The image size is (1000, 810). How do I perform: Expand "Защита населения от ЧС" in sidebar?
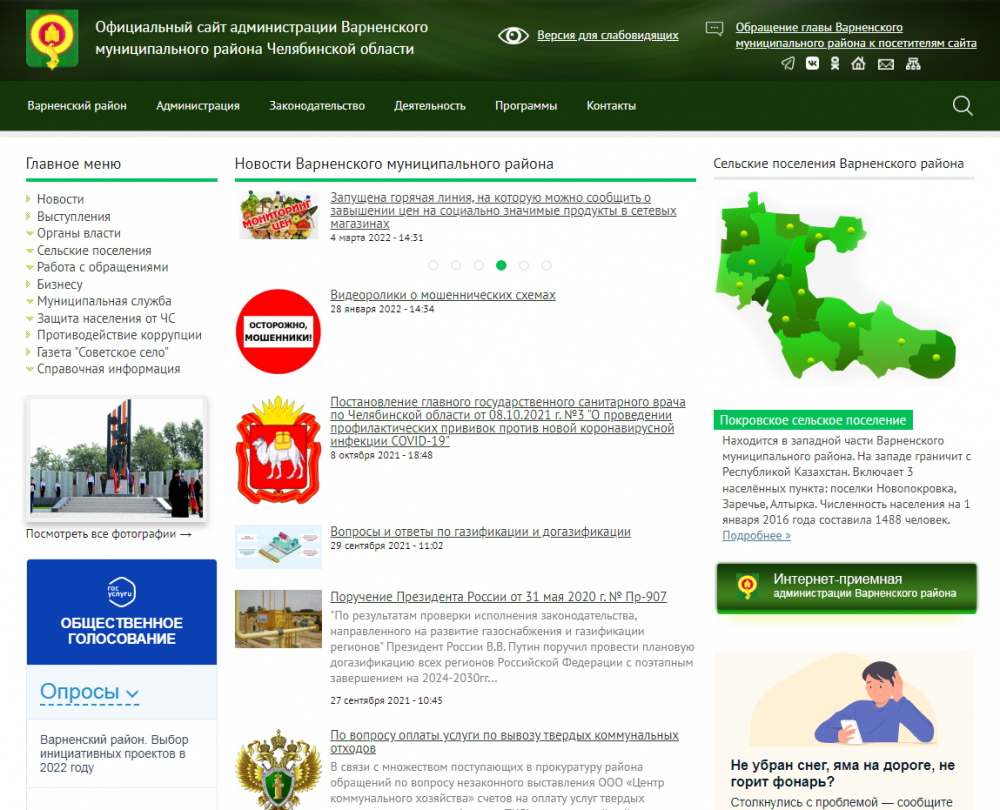coord(105,318)
